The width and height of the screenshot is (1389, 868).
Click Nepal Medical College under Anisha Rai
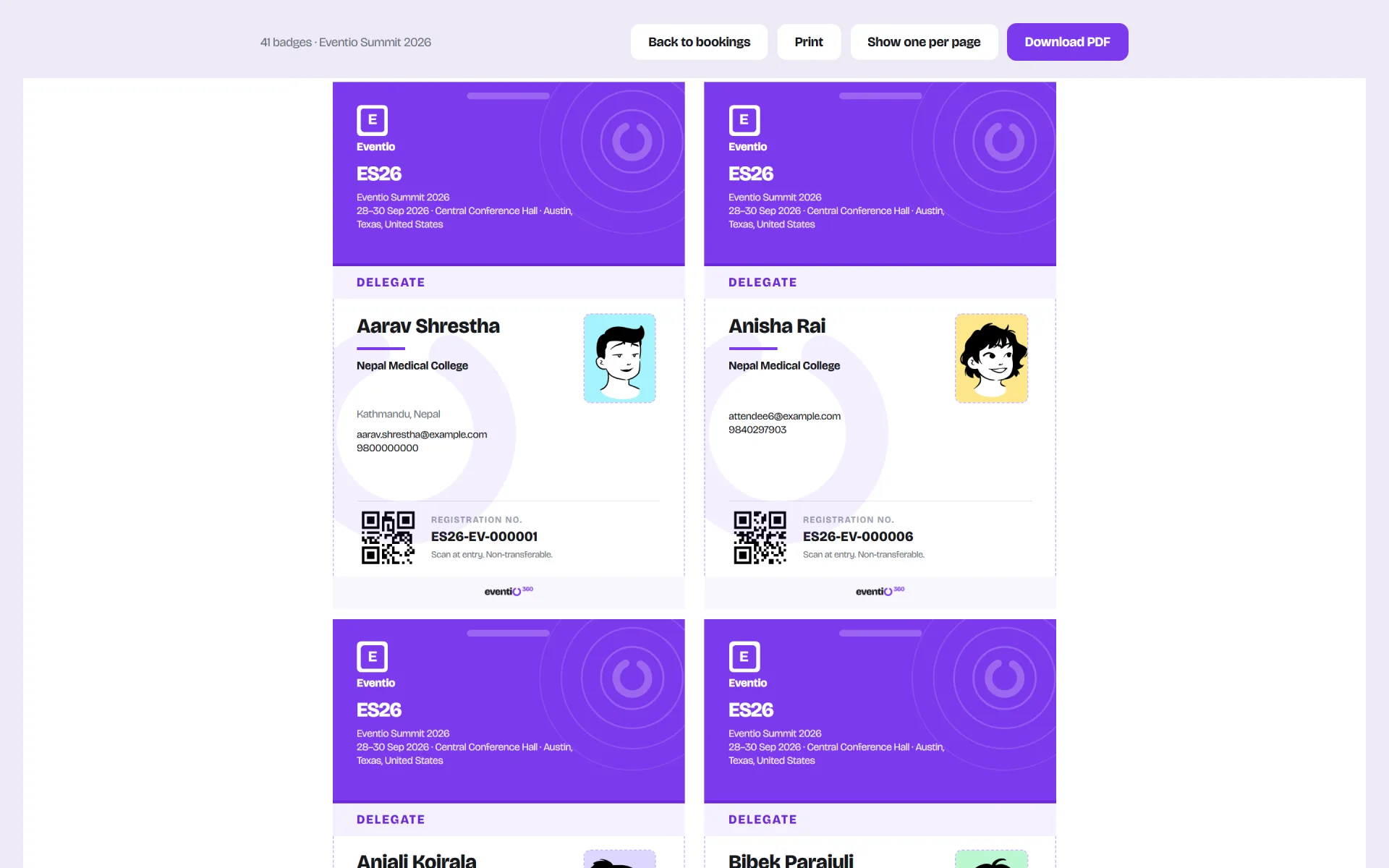click(784, 366)
